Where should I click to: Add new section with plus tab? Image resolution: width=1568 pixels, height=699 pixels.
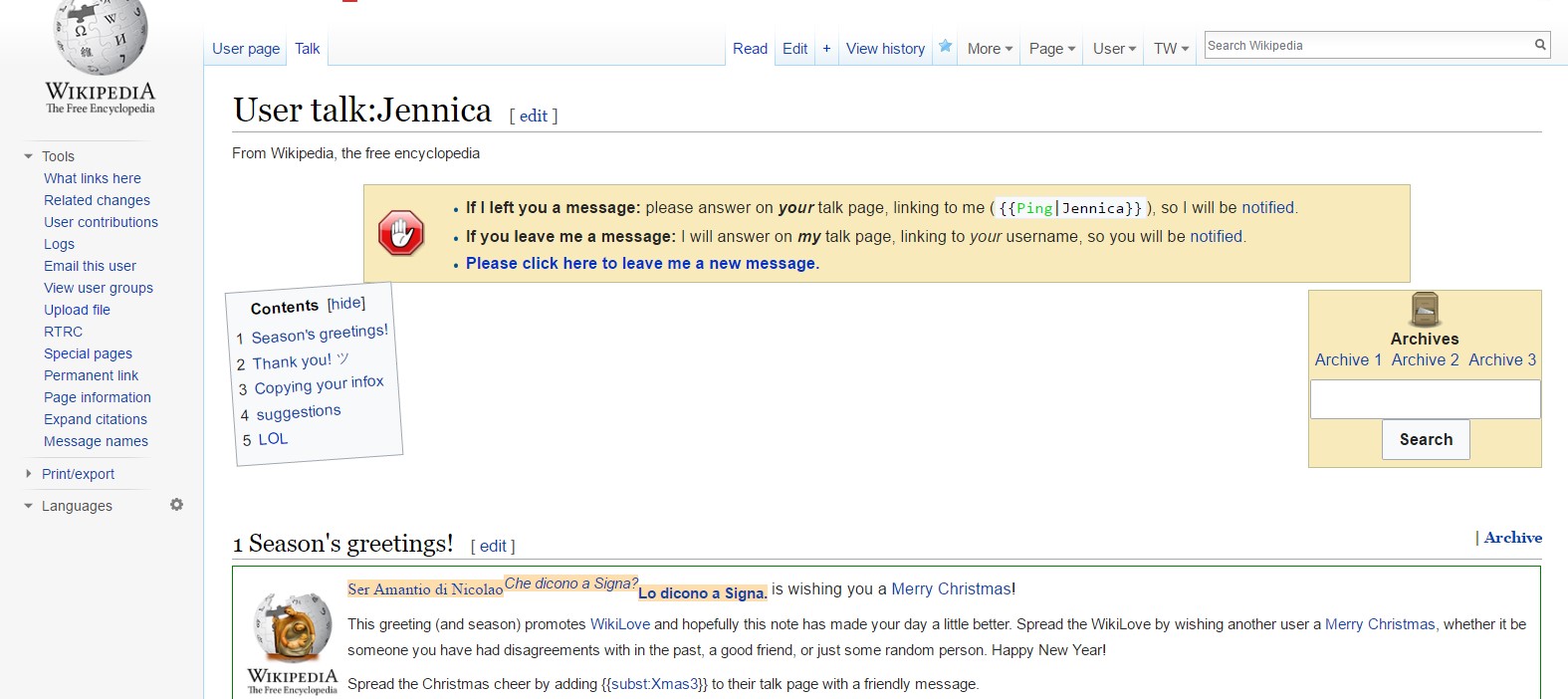pos(826,48)
